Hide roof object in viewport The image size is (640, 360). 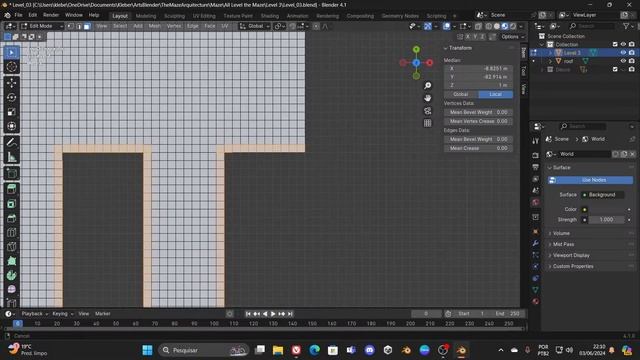click(x=623, y=61)
